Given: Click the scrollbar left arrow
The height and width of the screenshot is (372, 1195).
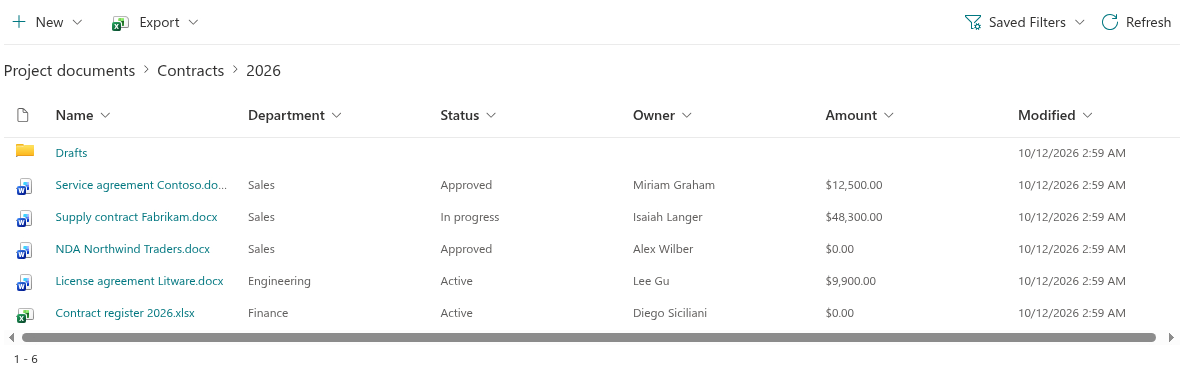Looking at the screenshot, I should 11,337.
